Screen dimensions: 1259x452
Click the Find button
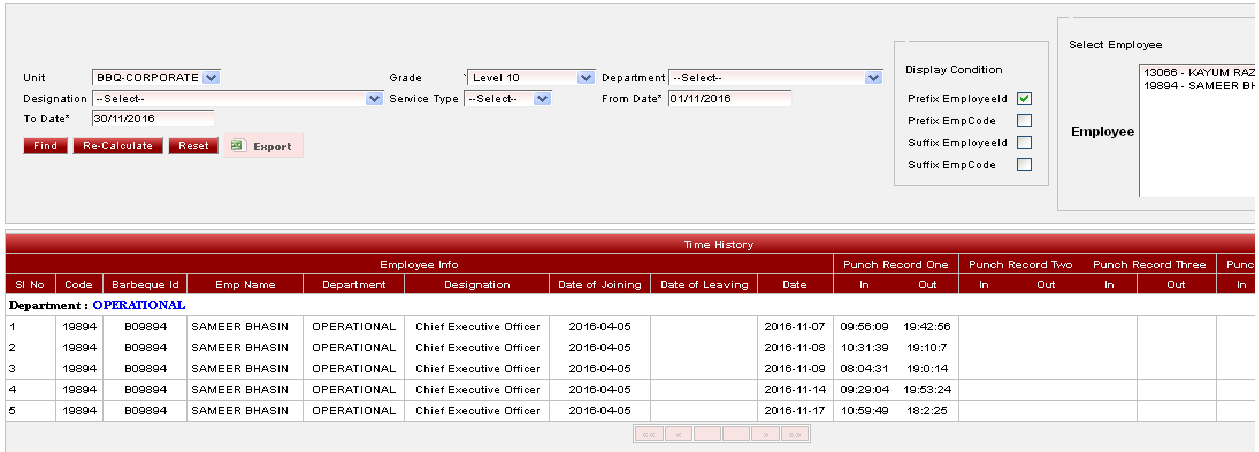point(45,146)
